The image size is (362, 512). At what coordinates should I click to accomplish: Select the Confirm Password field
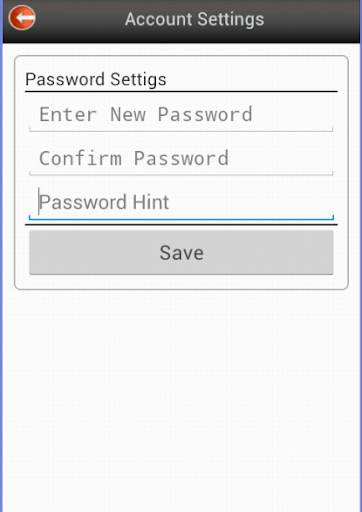click(181, 159)
